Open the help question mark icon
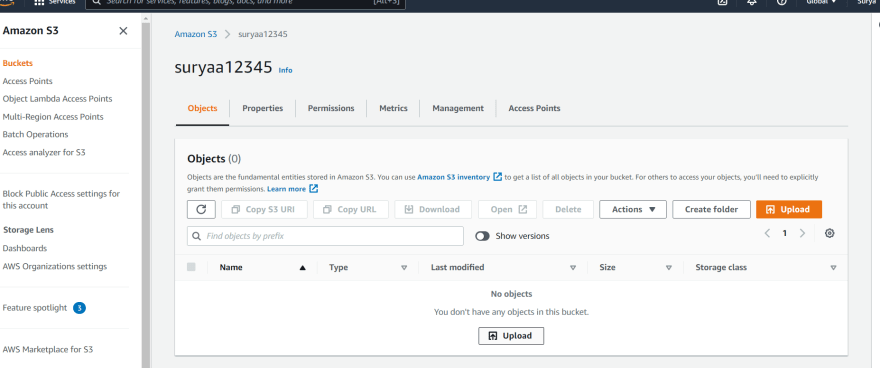The height and width of the screenshot is (368, 880). click(x=781, y=2)
